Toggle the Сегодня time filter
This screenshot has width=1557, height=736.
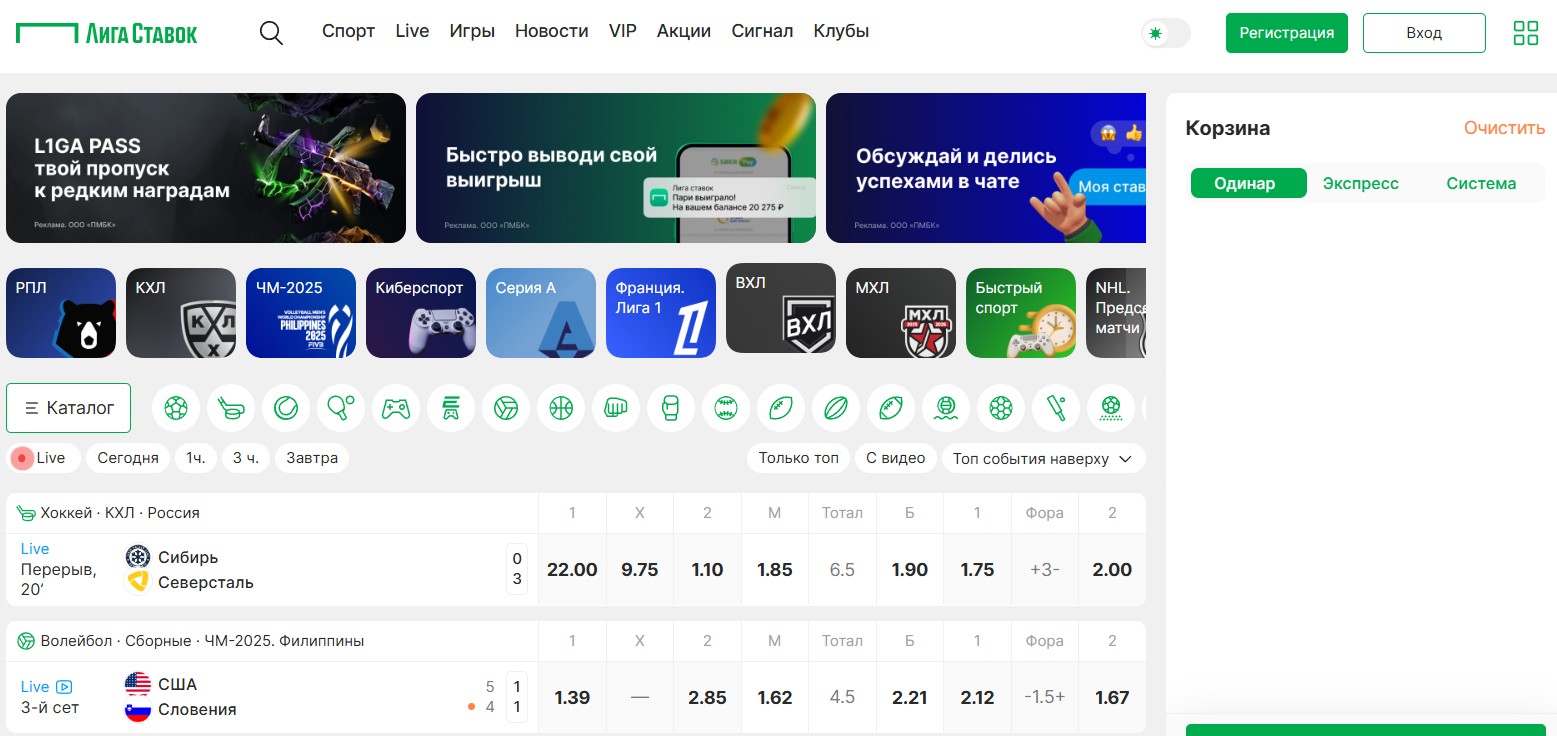(x=128, y=458)
